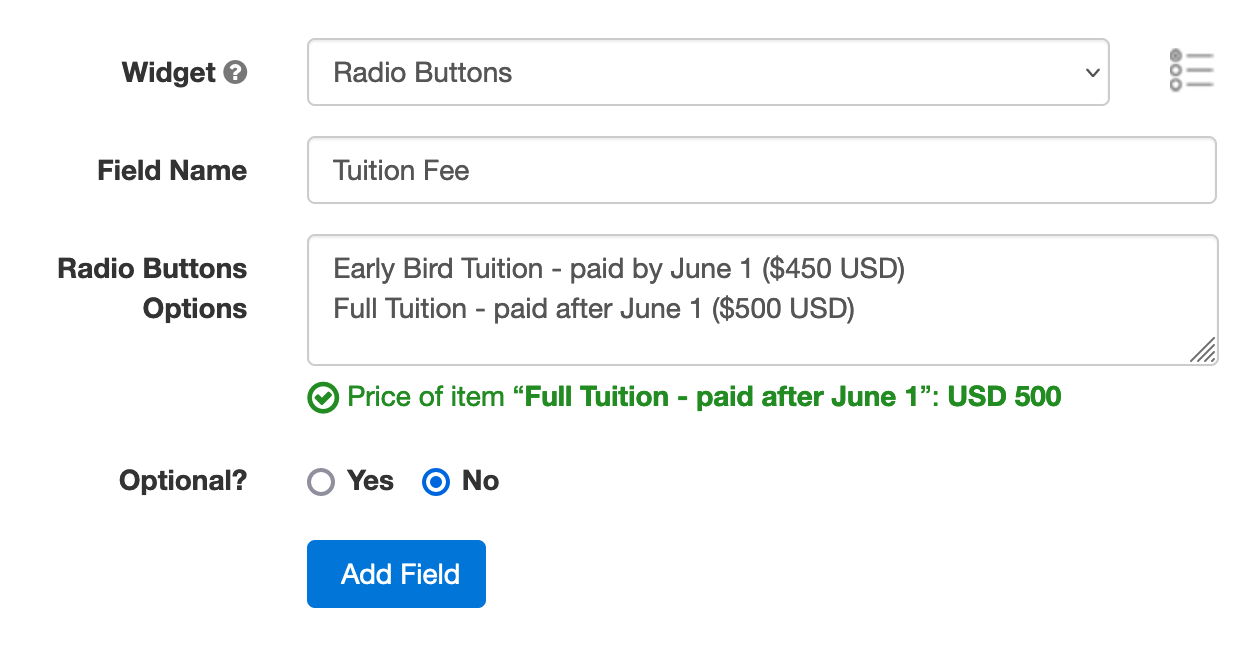Click the radio list icon next to Widget dropdown

pos(1191,71)
